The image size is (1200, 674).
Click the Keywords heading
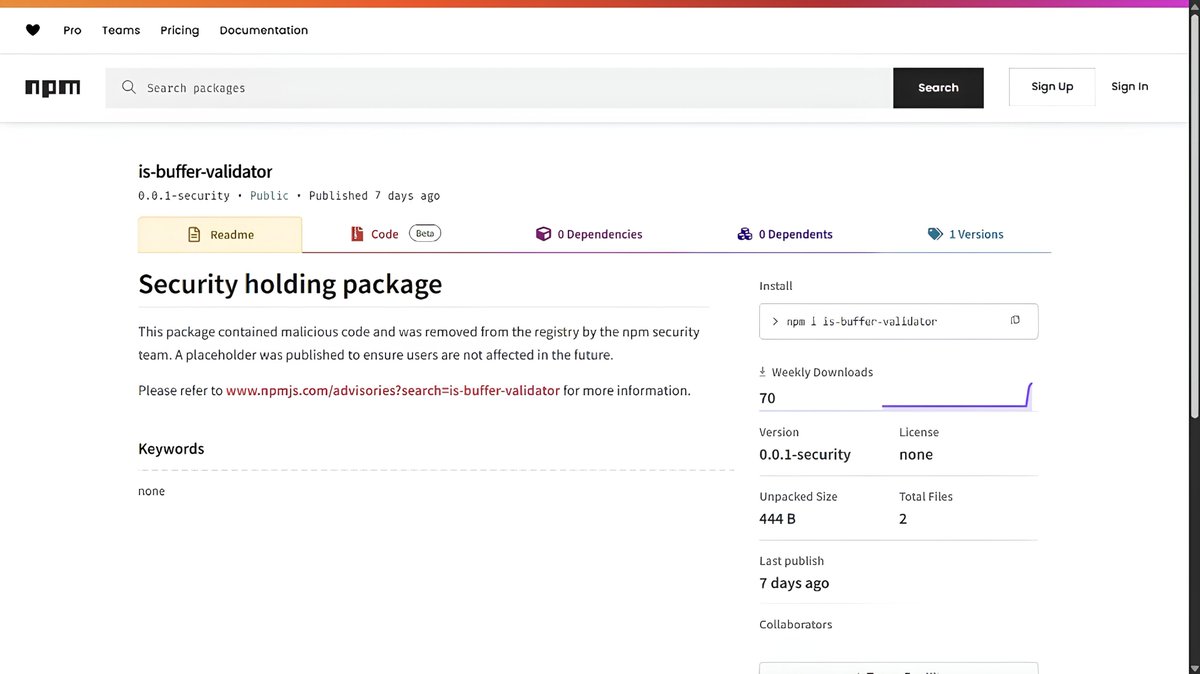(x=171, y=449)
